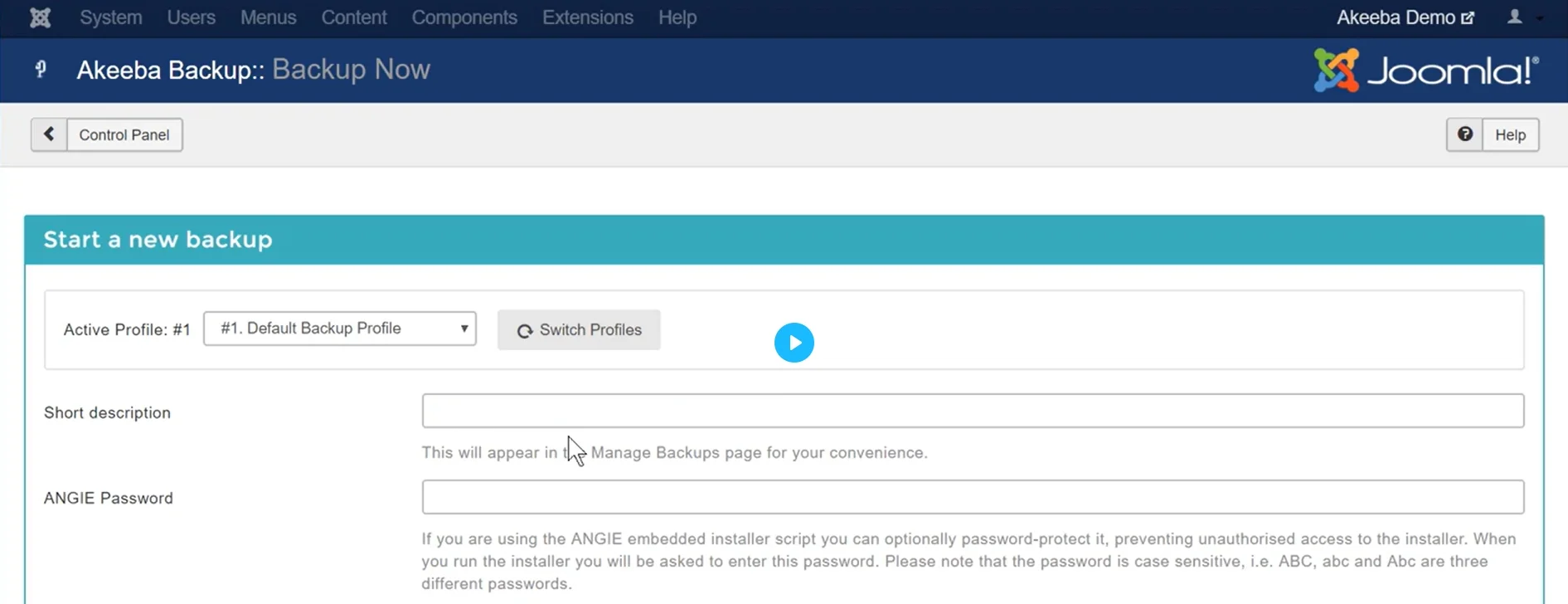Click the 'Akeeba Backup:: Backup Now' title

(254, 70)
